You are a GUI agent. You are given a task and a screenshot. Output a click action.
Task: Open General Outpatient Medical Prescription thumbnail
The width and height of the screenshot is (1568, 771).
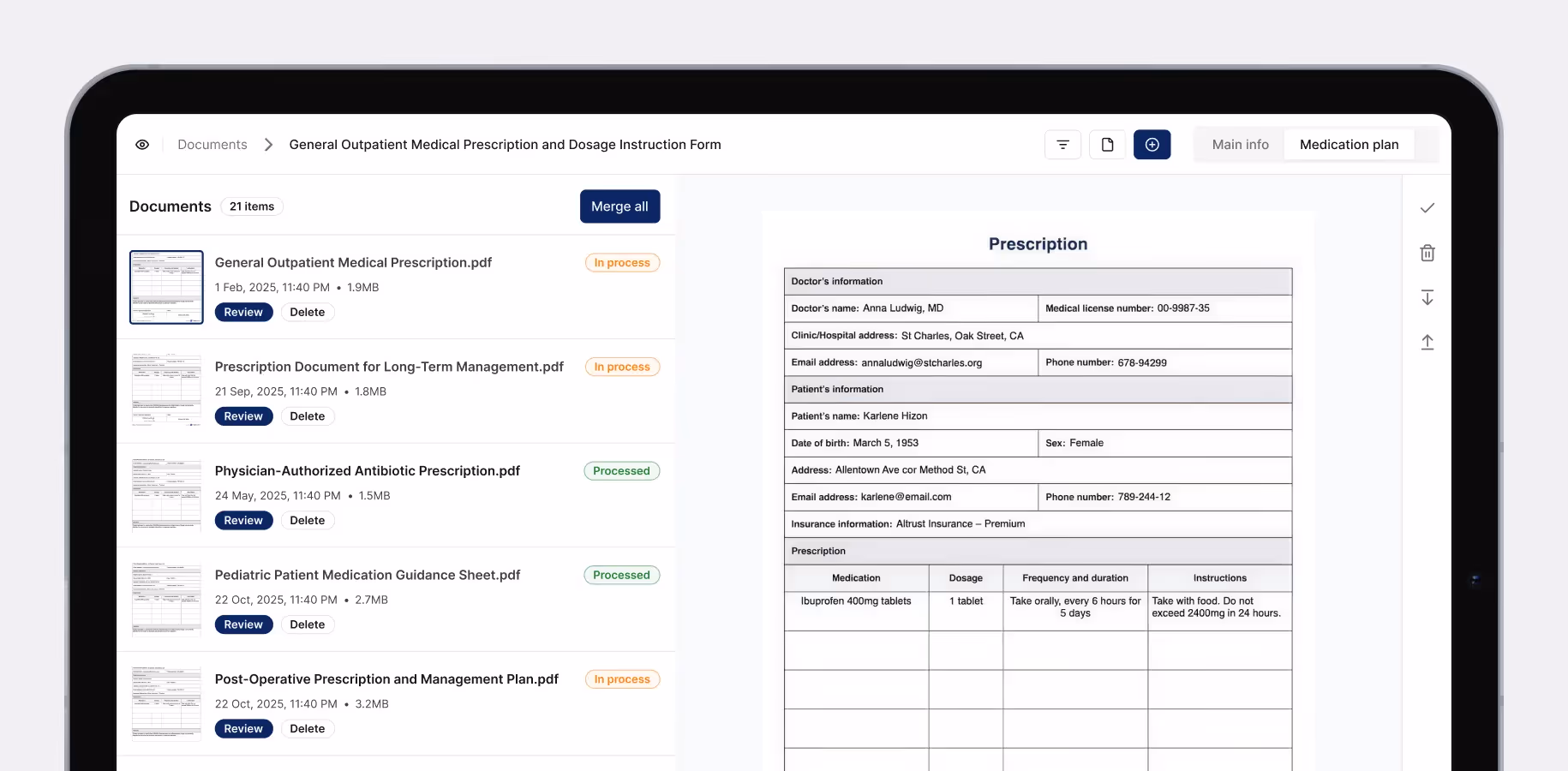[166, 287]
